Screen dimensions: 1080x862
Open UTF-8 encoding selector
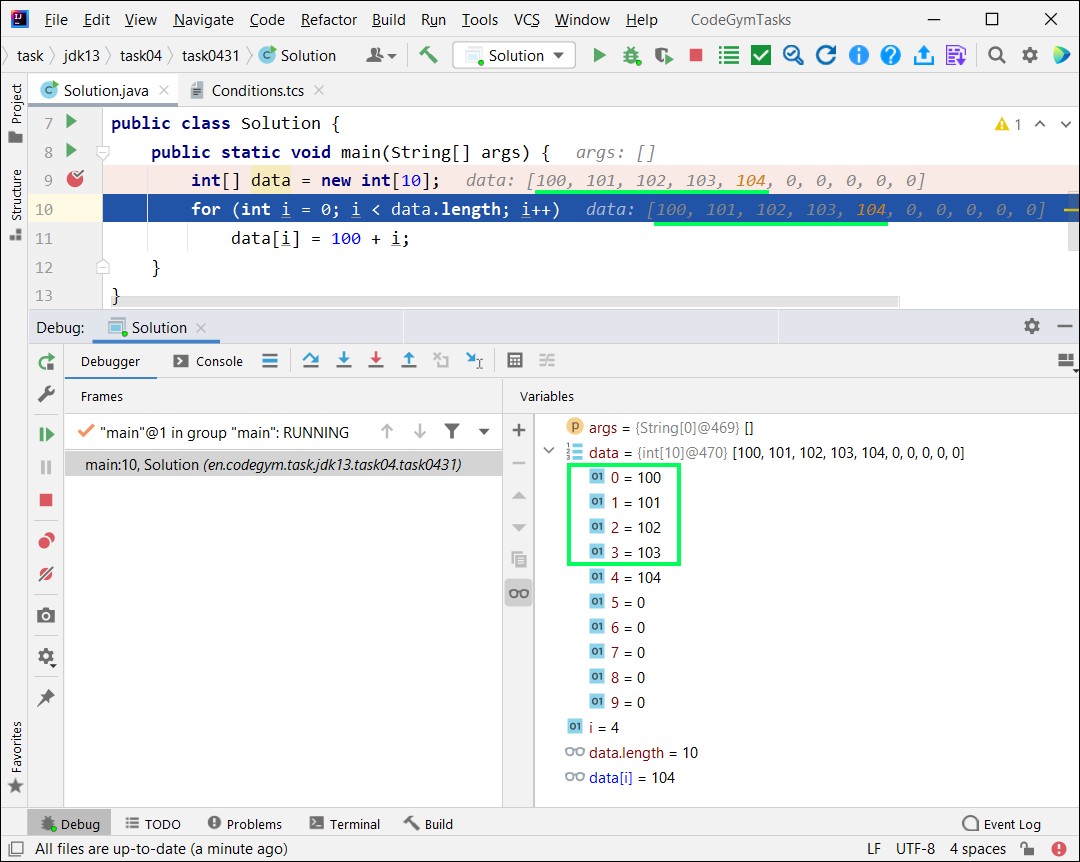pyautogui.click(x=915, y=848)
